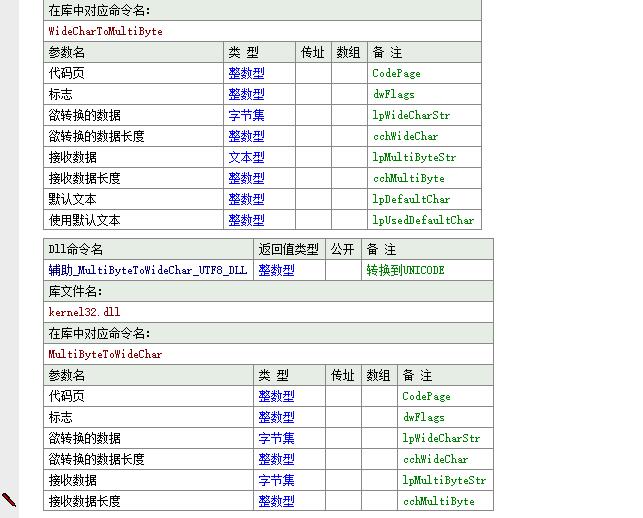Click lpWideCharStr remark in the WideCharToMultiByte table
The image size is (643, 518).
point(411,115)
